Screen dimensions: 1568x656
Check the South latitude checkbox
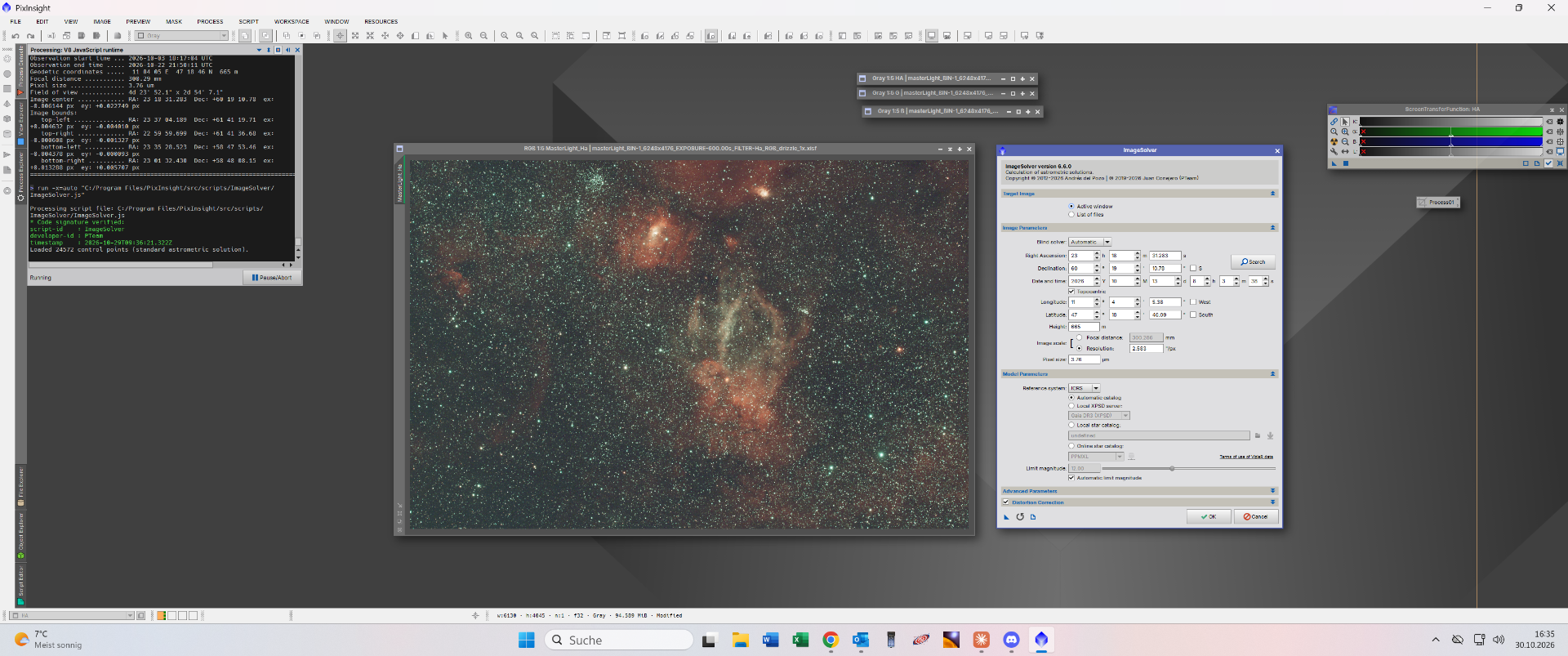(1193, 315)
